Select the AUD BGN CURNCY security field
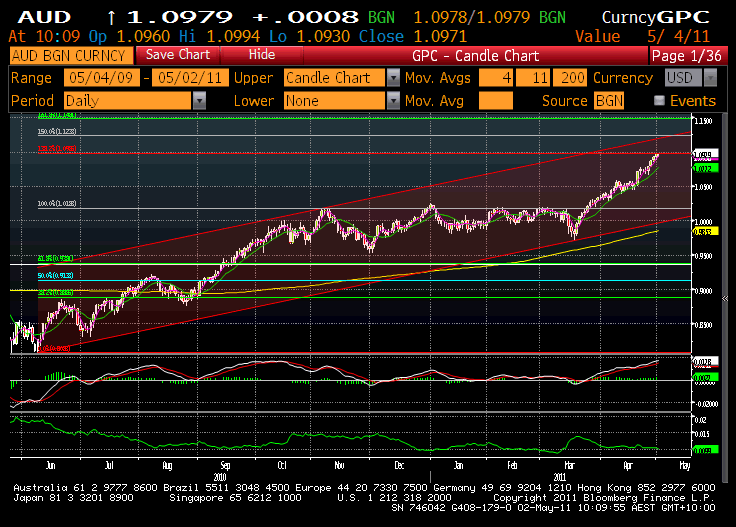 [71, 56]
